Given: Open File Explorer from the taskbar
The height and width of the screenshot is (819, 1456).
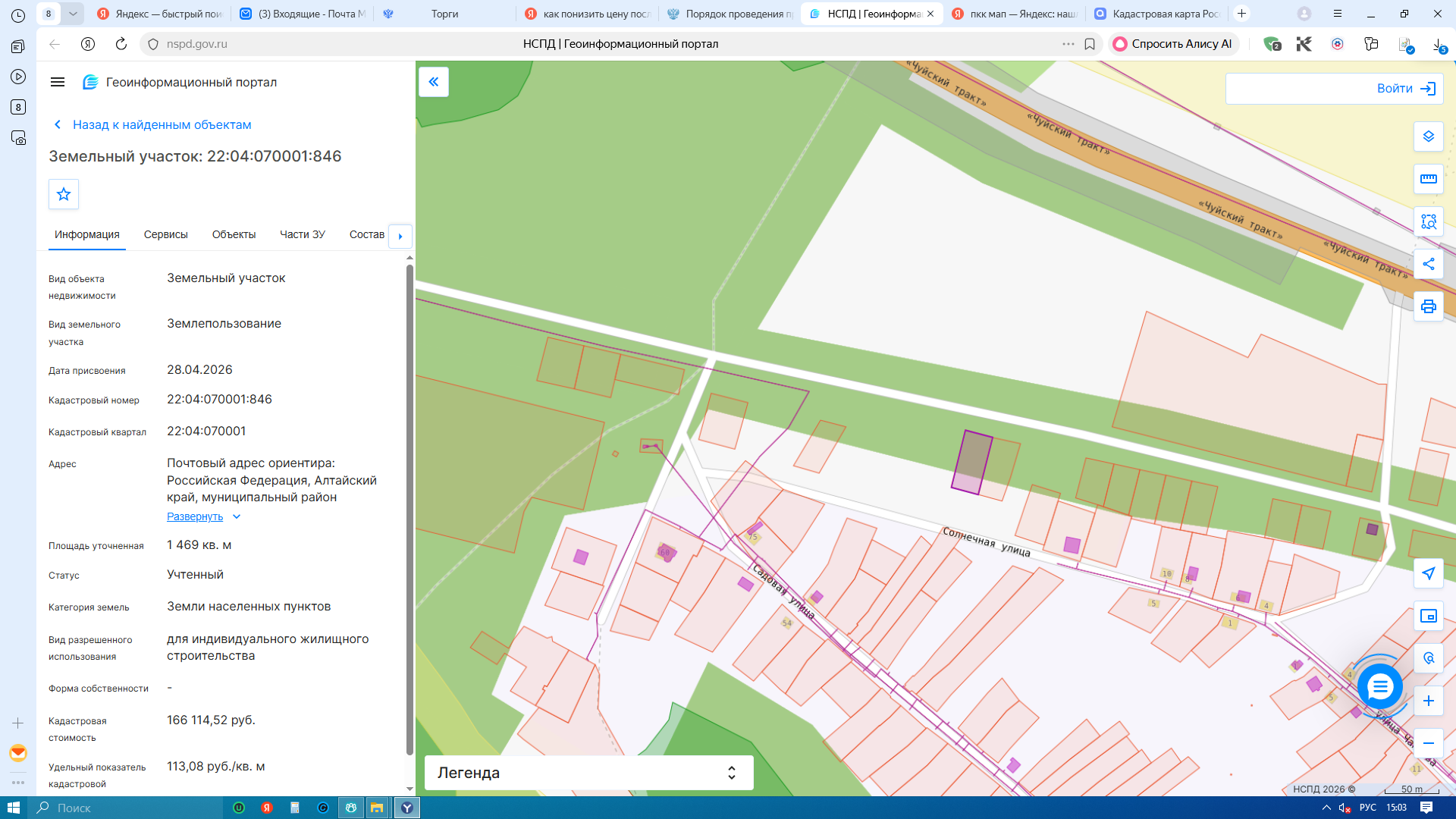Looking at the screenshot, I should point(377,808).
